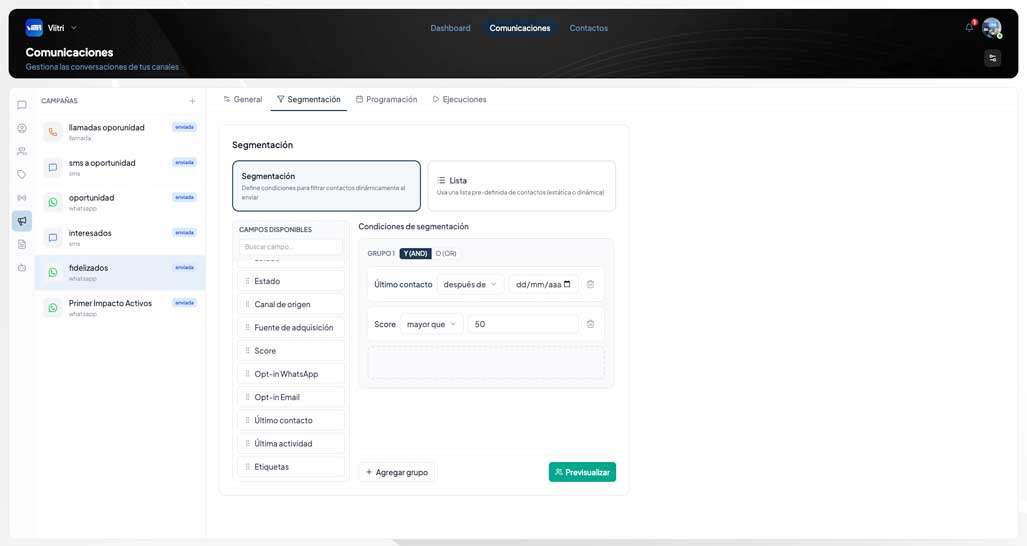Screen dimensions: 1027x546
Task: Choose the Segmentación mode card
Action: point(326,186)
